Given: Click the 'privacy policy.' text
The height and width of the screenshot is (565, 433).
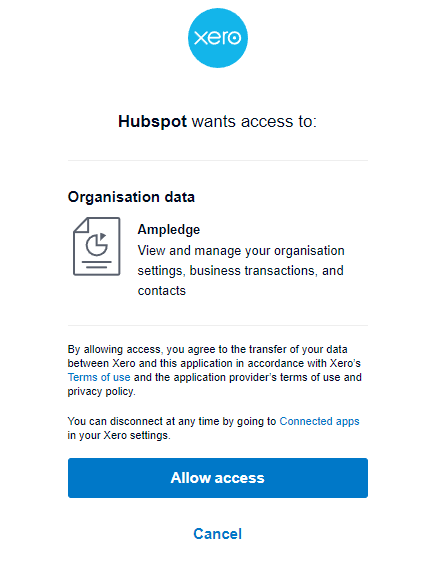Looking at the screenshot, I should tap(102, 391).
